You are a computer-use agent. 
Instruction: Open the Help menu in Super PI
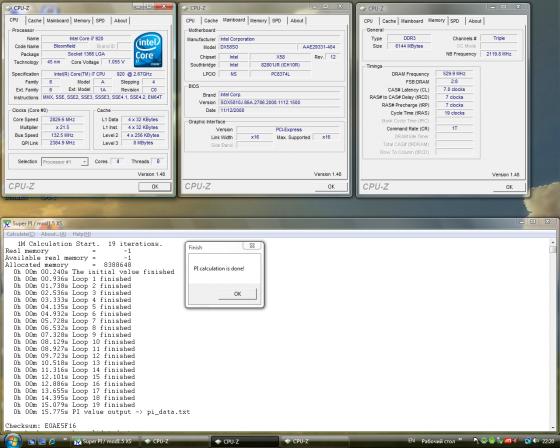click(81, 234)
